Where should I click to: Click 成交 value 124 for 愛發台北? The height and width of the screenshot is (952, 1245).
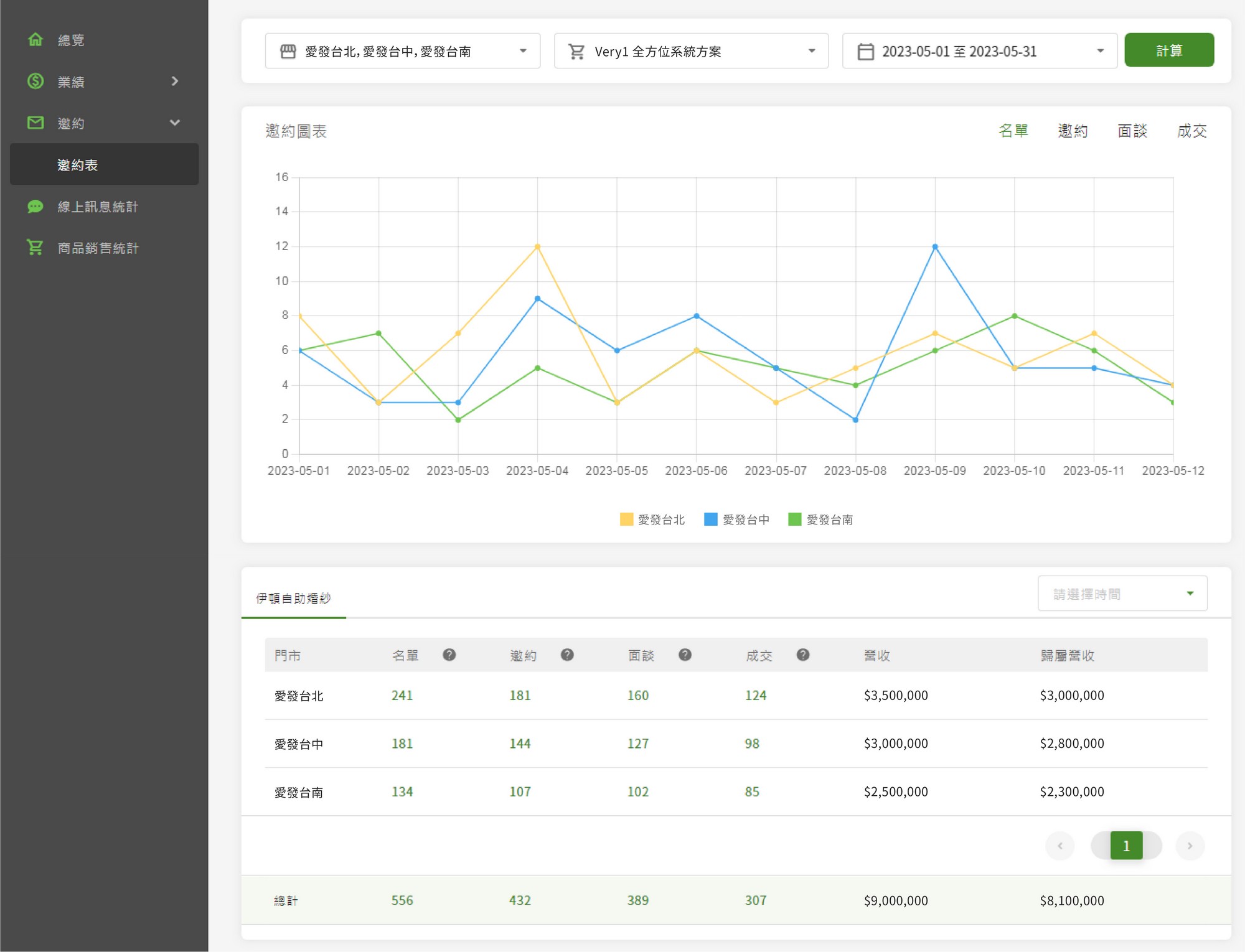click(756, 695)
